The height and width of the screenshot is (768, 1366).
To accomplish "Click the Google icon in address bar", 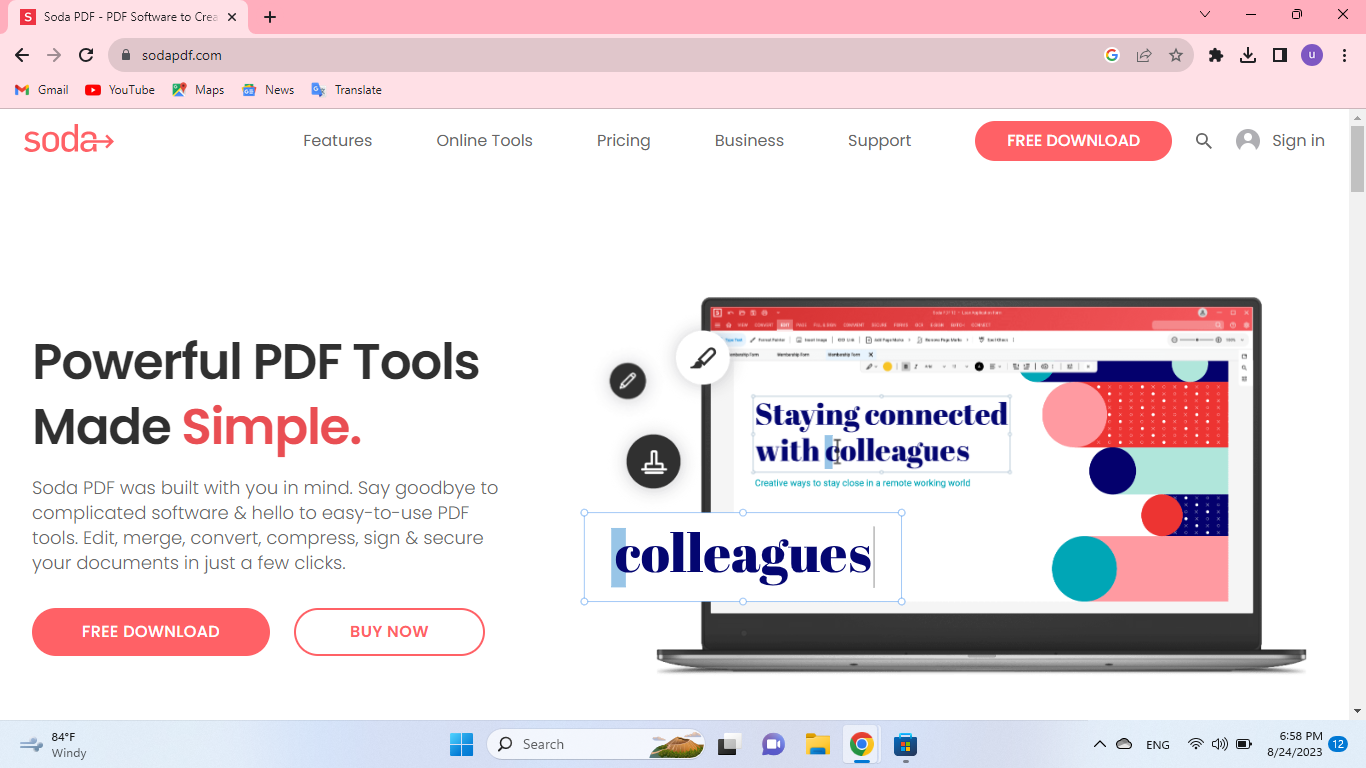I will click(x=1112, y=55).
